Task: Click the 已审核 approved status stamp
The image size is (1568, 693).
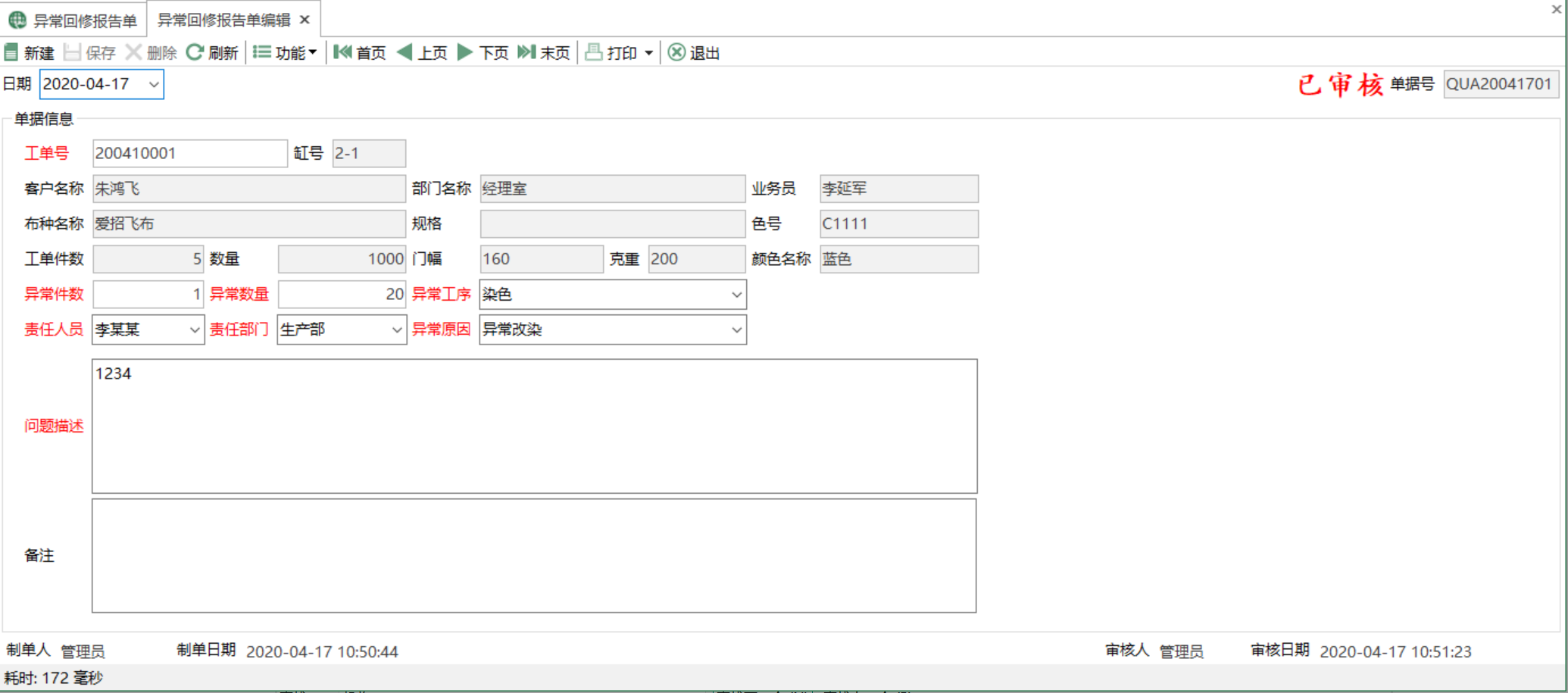Action: coord(1340,84)
